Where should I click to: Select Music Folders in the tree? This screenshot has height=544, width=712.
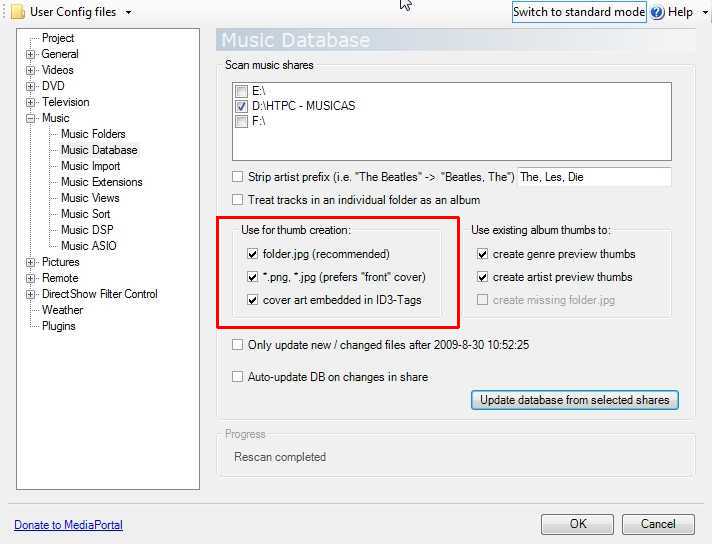[93, 134]
